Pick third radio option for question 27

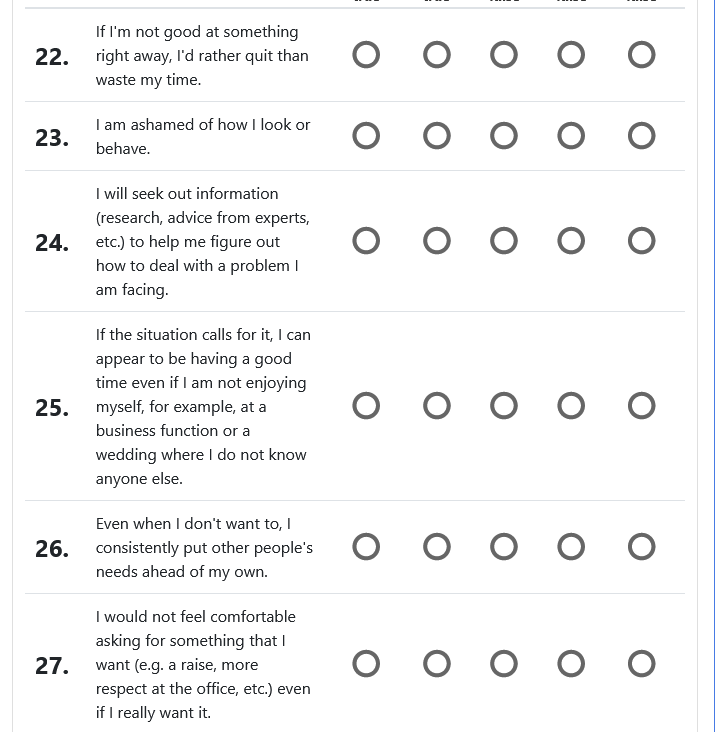(x=504, y=664)
